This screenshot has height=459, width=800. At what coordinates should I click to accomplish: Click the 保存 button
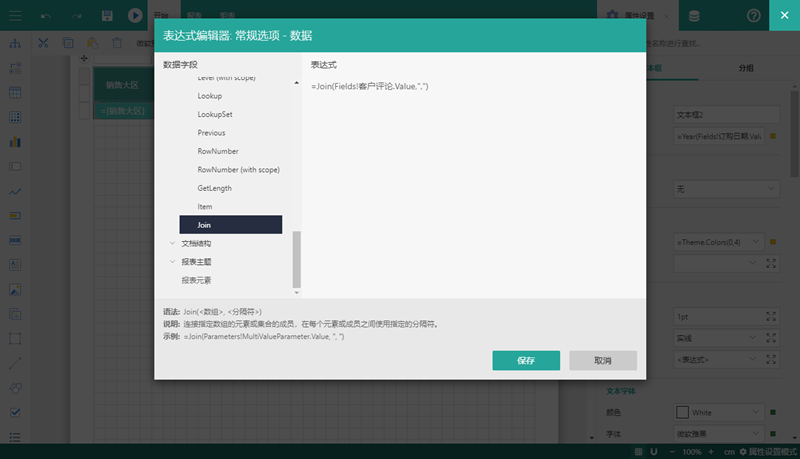[525, 360]
